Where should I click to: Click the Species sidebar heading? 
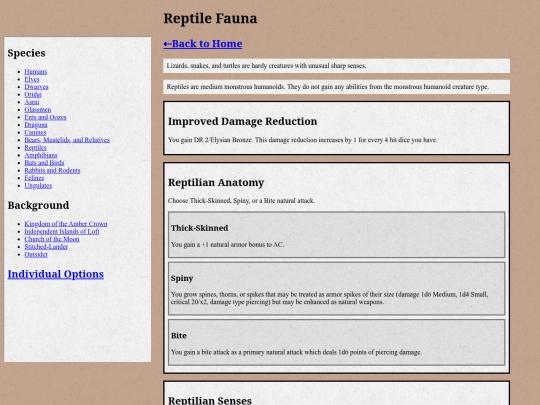27,53
